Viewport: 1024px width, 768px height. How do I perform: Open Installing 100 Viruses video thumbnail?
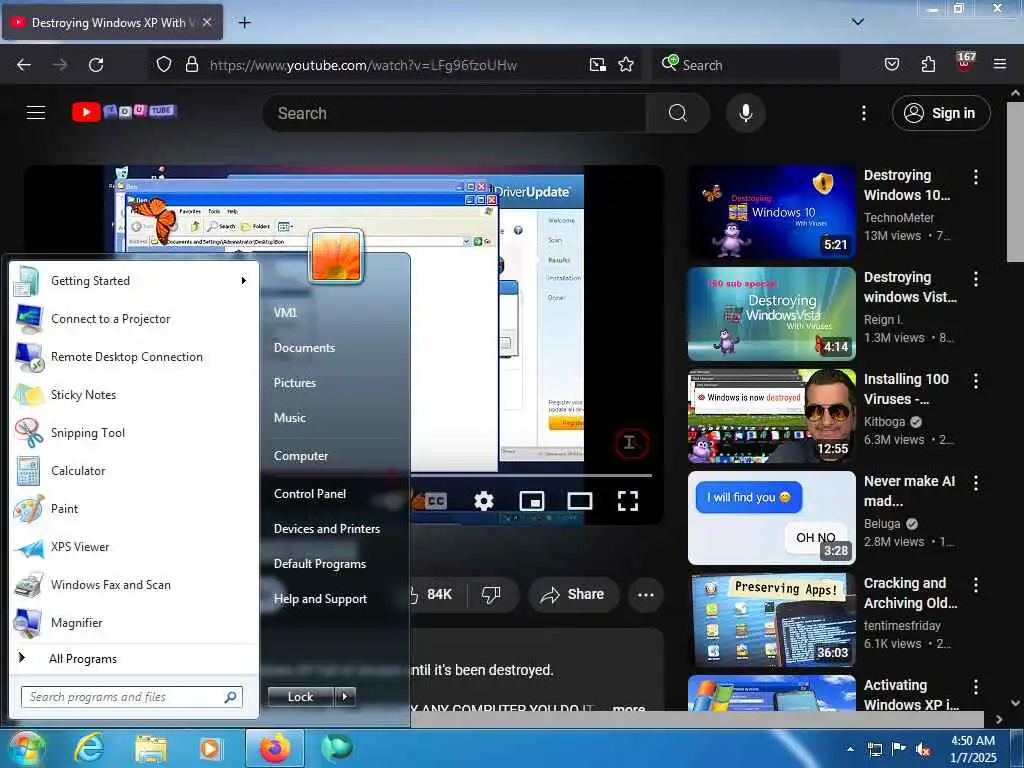coord(771,416)
